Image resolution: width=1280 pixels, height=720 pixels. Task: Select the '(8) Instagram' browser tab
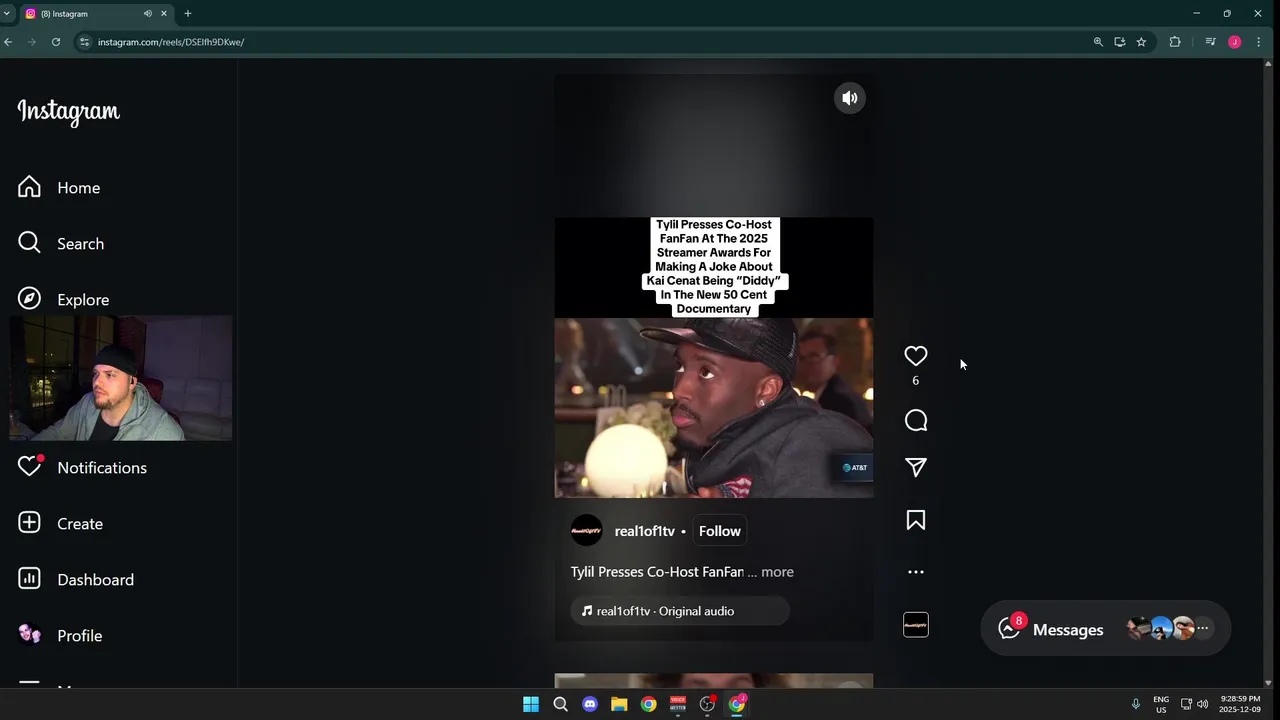point(95,14)
